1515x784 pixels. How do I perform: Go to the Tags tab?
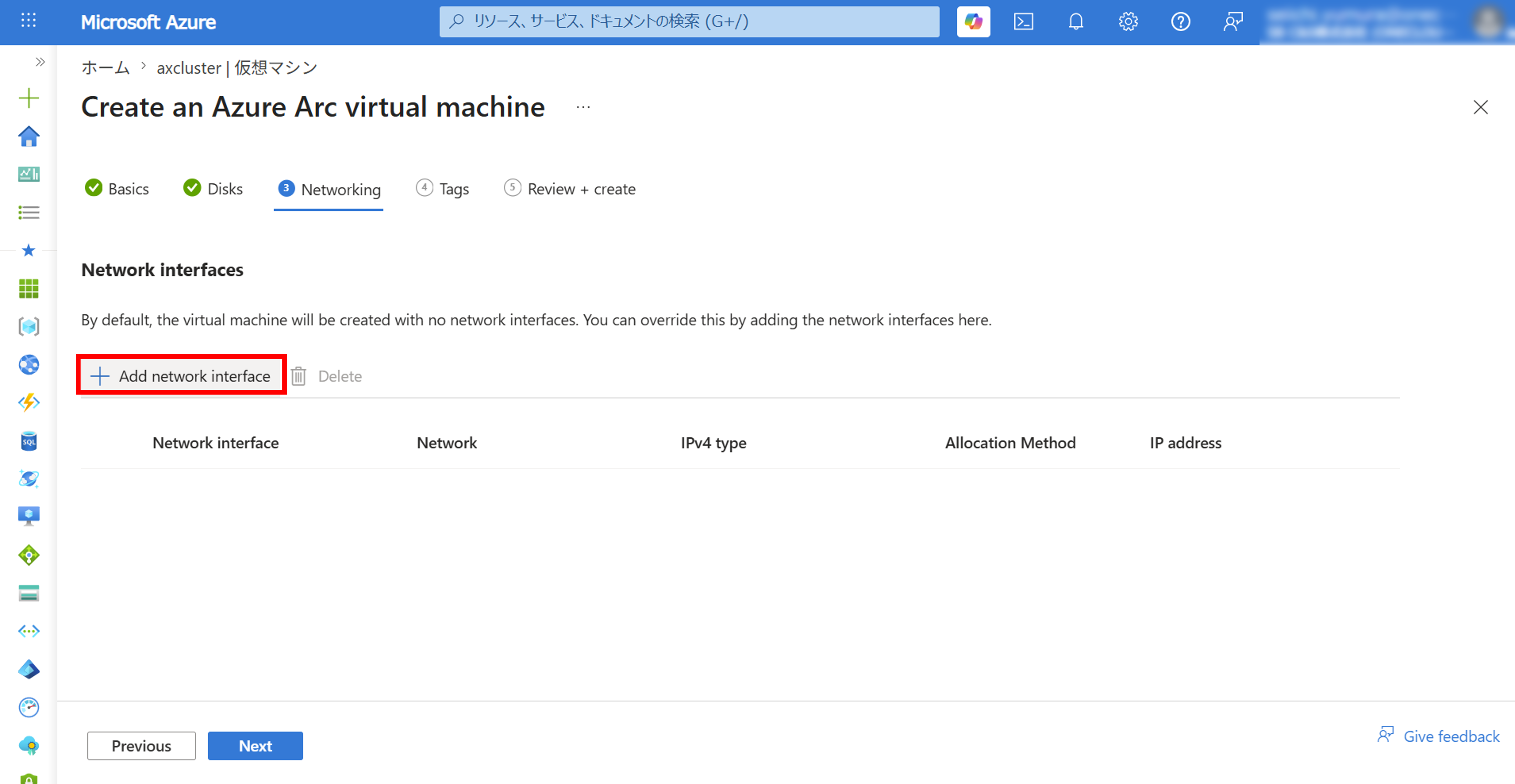[x=442, y=189]
